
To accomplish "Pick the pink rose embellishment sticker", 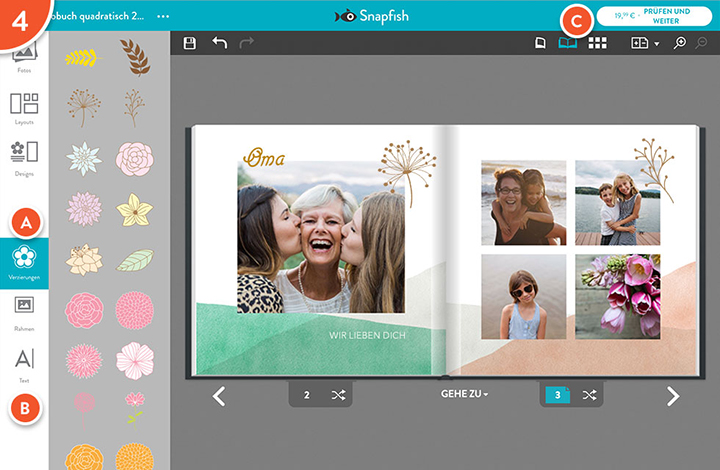I will [x=84, y=310].
